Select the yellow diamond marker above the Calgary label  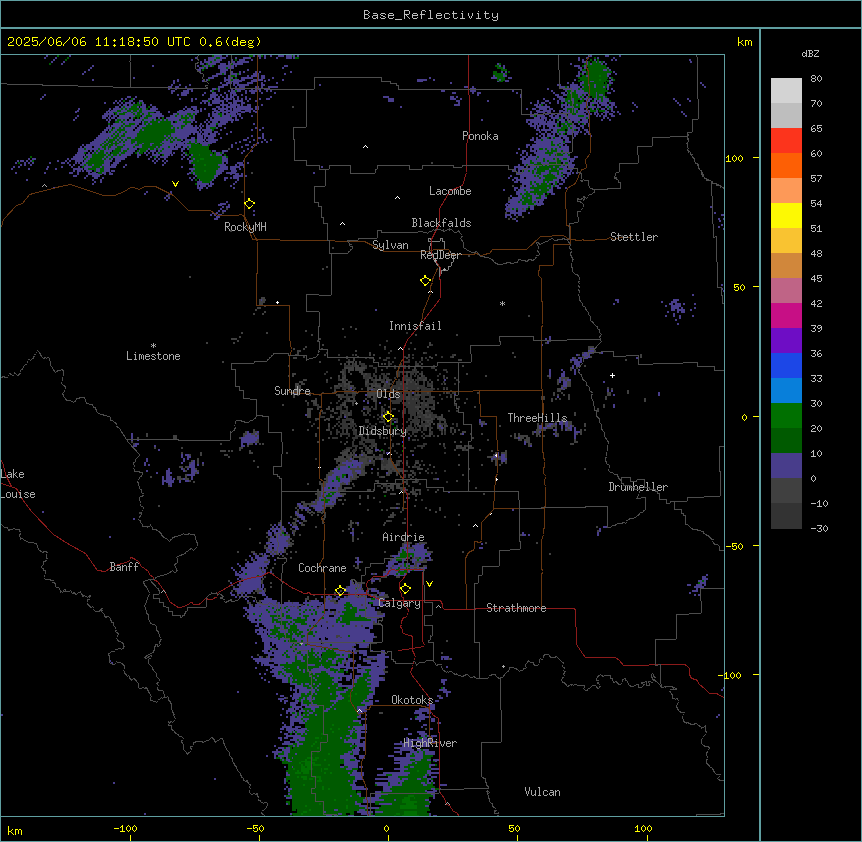[405, 589]
